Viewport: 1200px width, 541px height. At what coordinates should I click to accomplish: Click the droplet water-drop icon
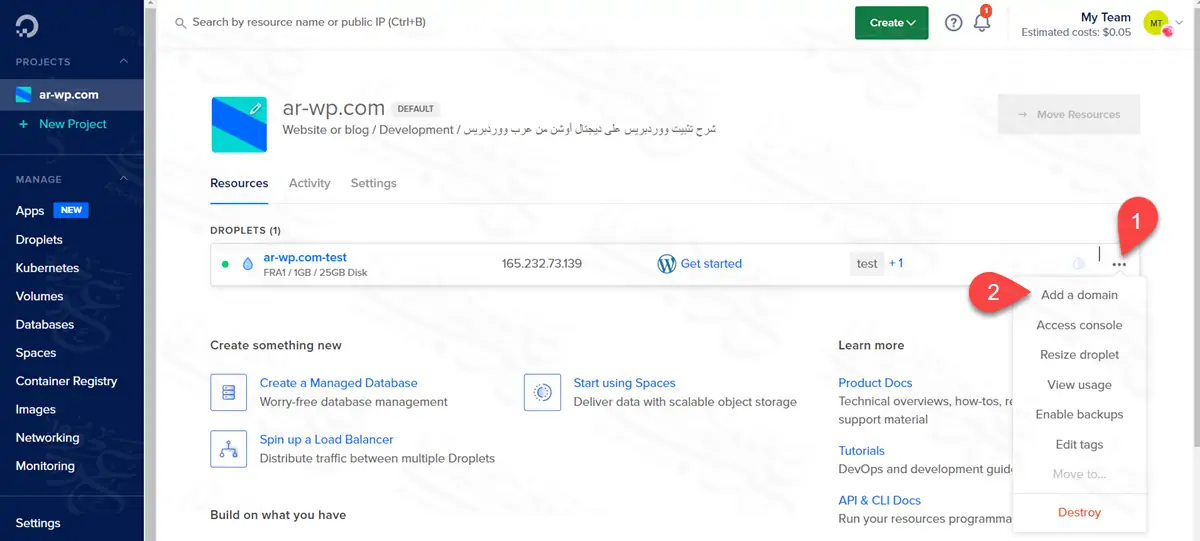pos(248,265)
